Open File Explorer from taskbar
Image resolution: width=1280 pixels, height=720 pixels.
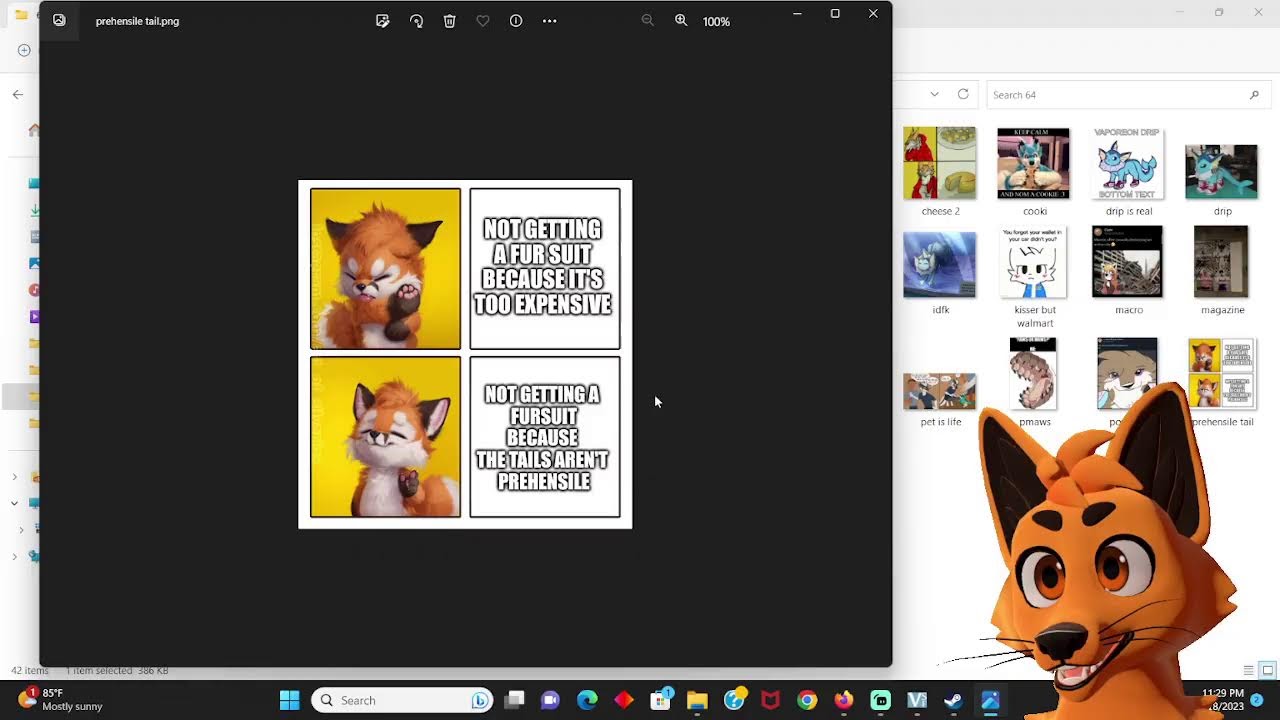(x=697, y=700)
